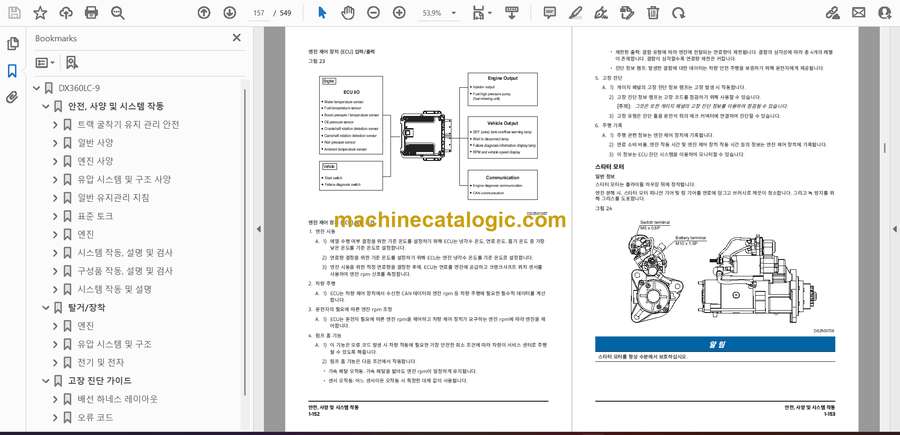Click the page number field showing 157
900x435 pixels.
point(259,13)
